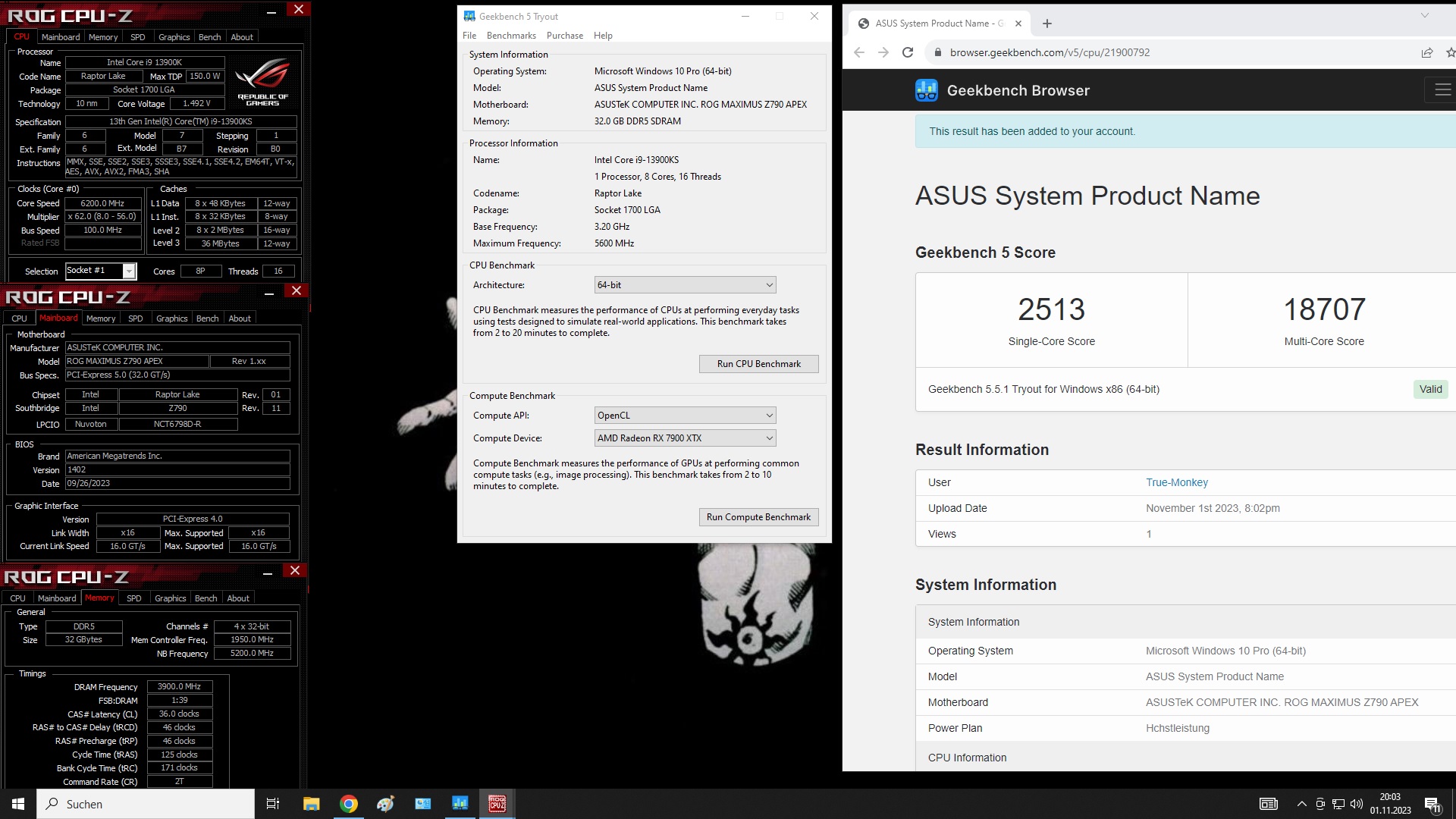Go back in the Chrome browser
This screenshot has width=1456, height=819.
[x=859, y=52]
